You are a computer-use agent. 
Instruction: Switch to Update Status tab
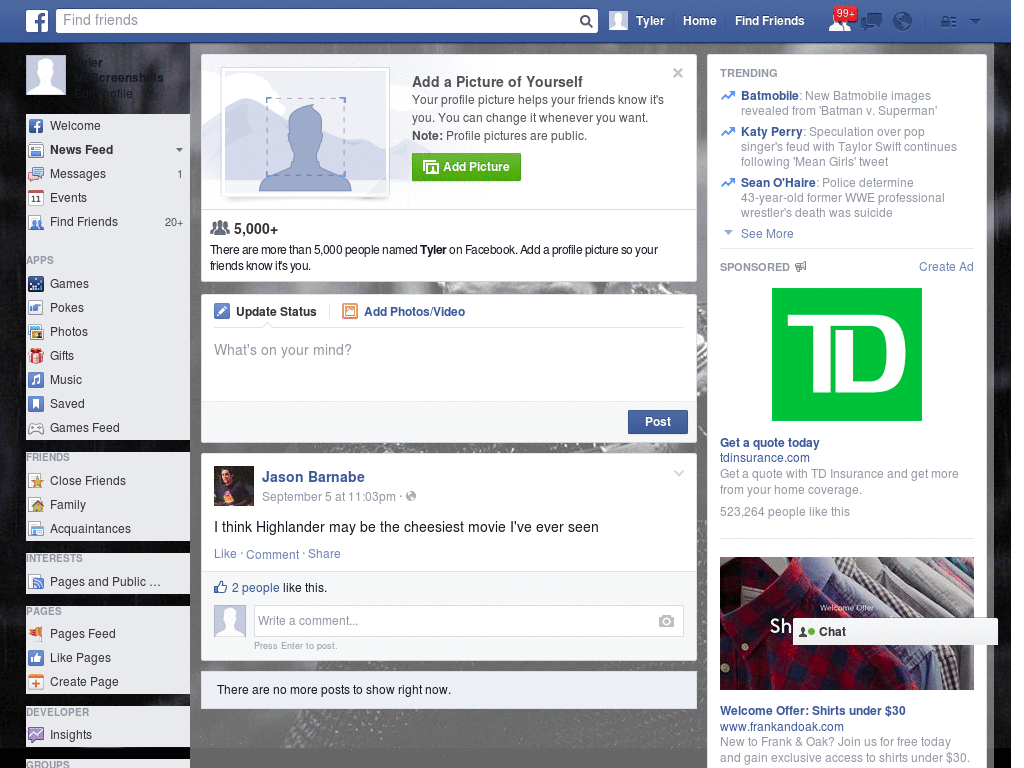[265, 312]
